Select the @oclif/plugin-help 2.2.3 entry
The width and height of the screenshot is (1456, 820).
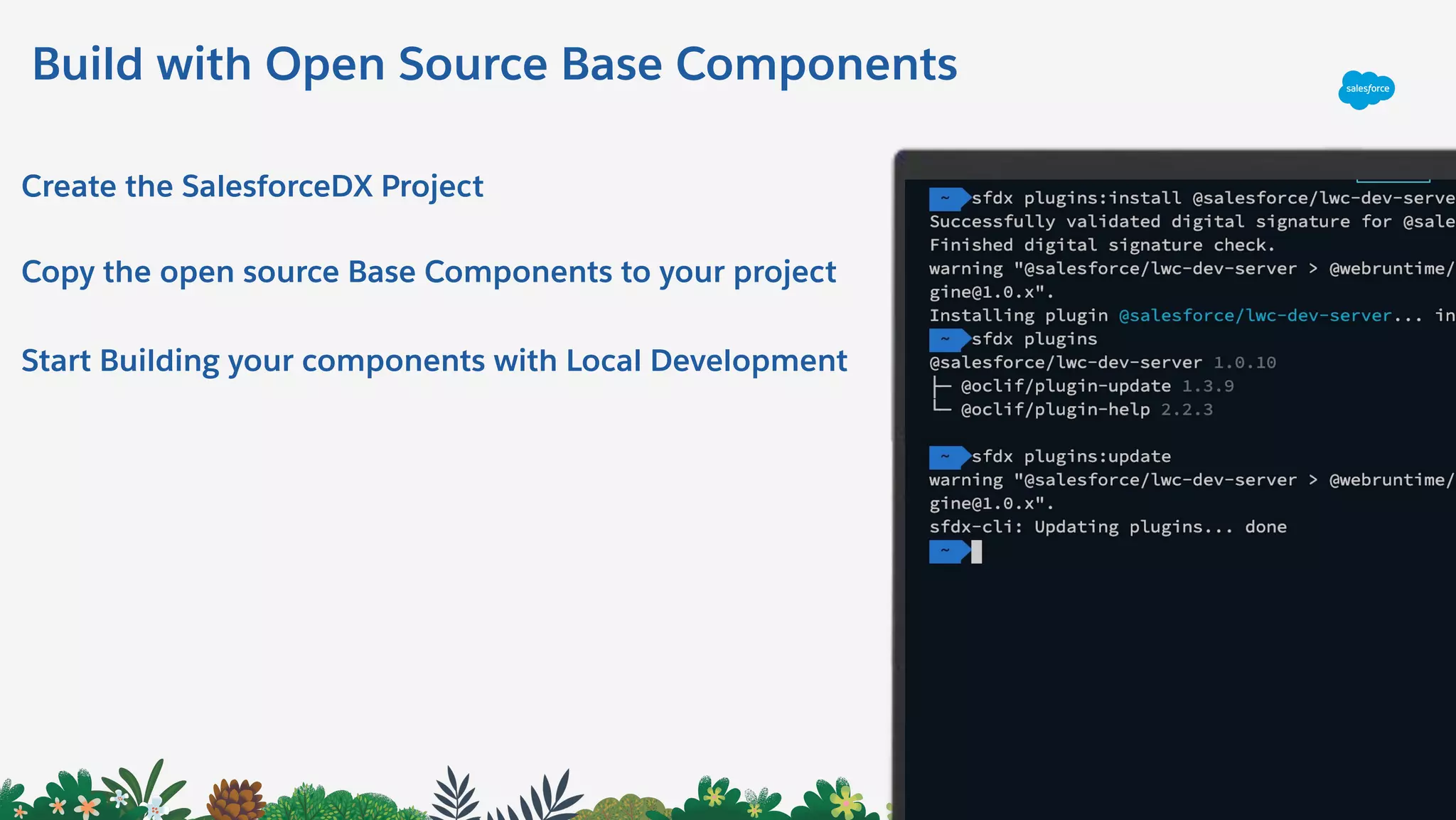1086,410
